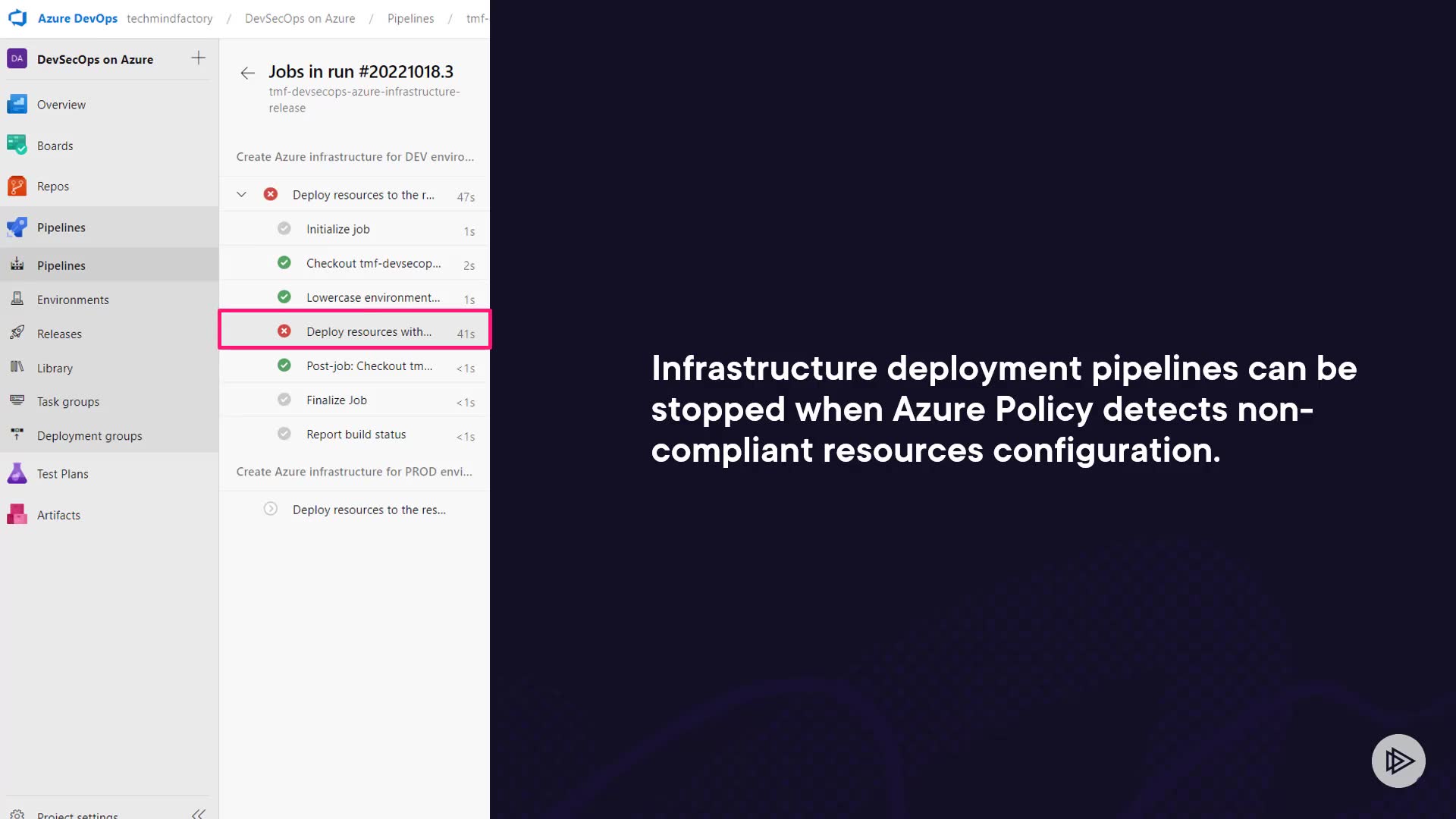
Task: Open the Task groups menu item
Action: point(68,401)
